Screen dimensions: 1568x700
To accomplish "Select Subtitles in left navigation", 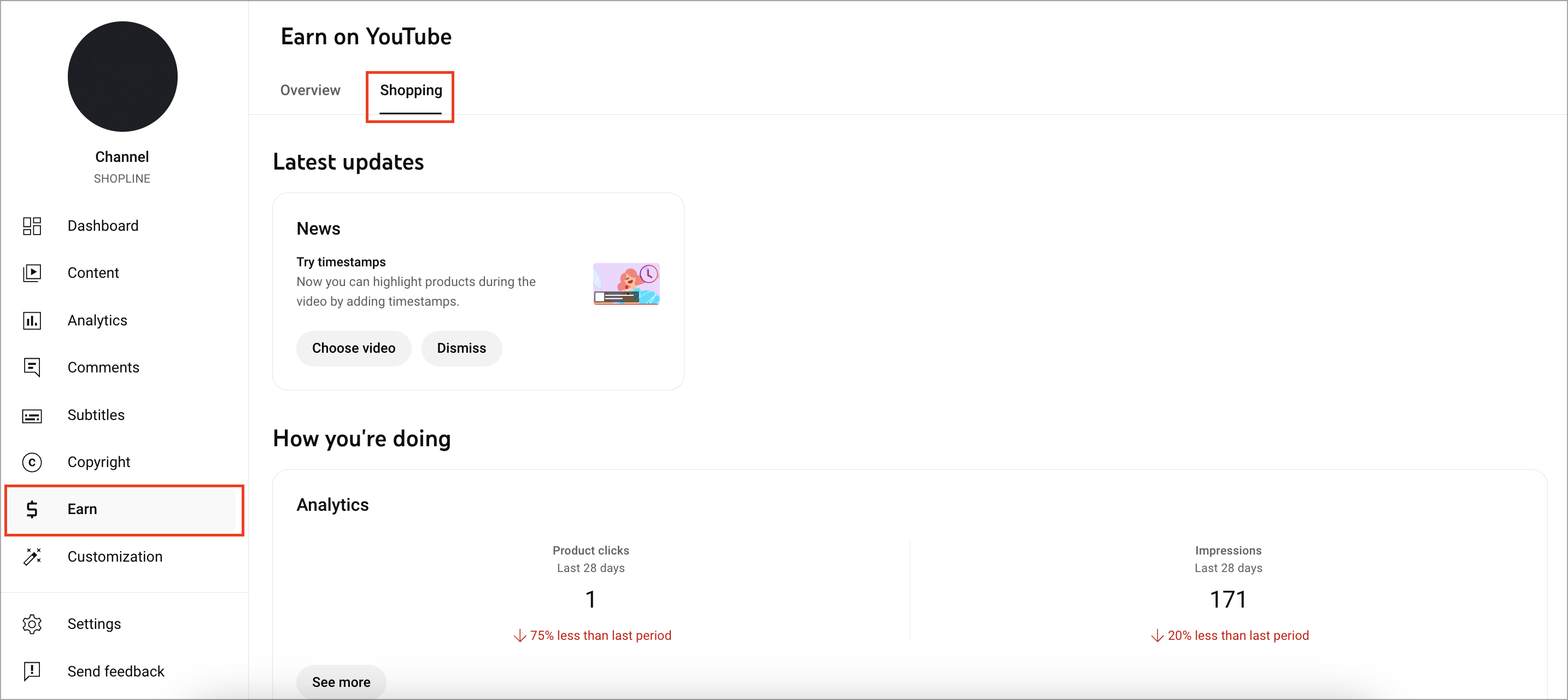I will [96, 415].
